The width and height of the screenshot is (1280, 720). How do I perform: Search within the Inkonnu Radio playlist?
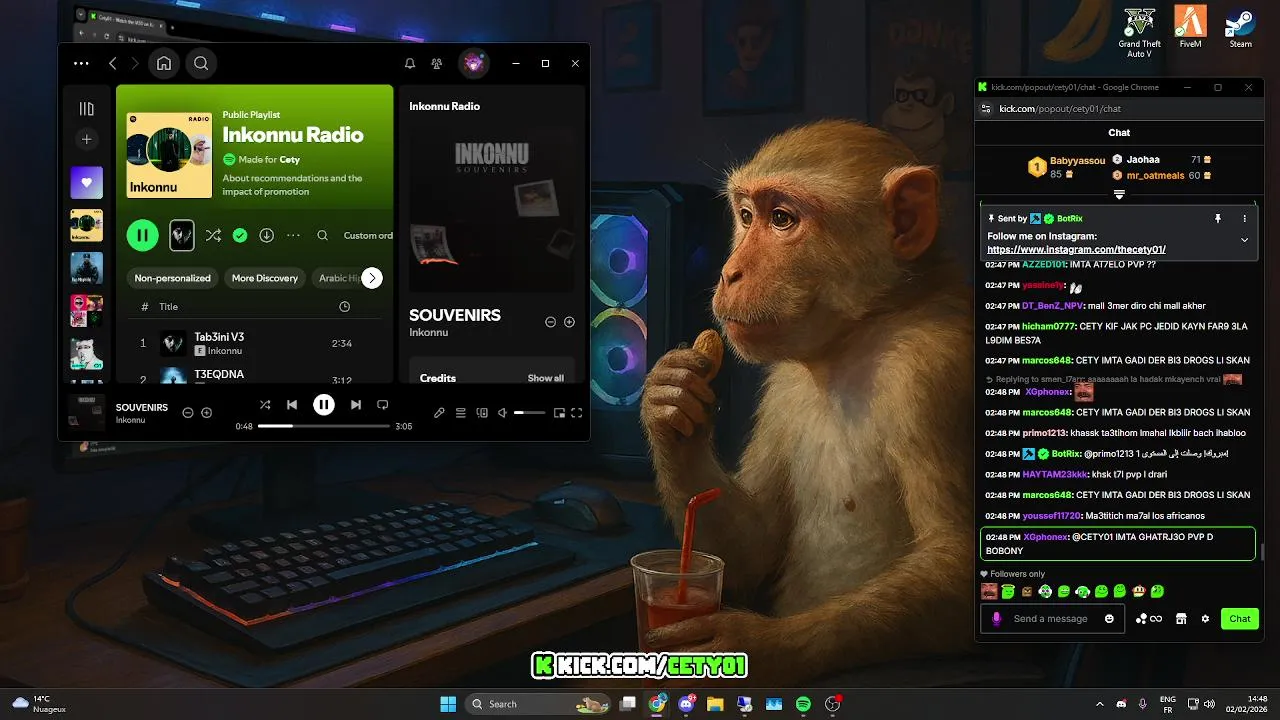322,235
